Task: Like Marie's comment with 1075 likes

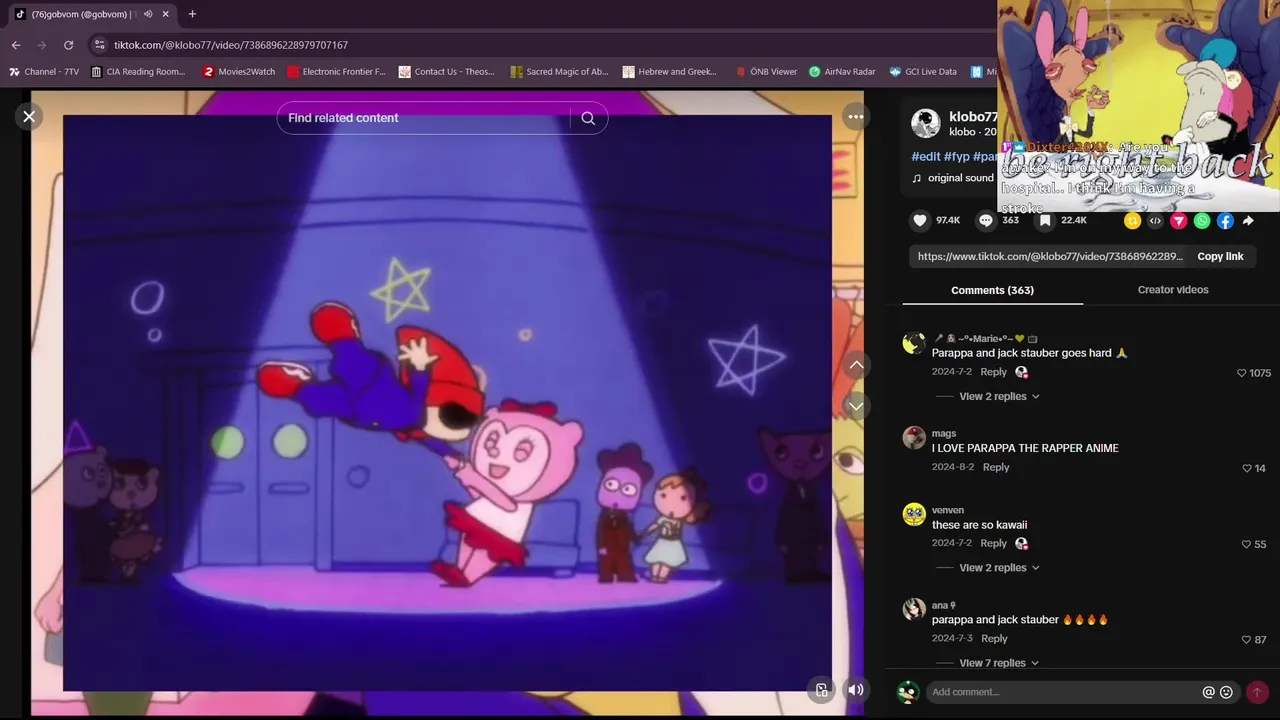Action: [x=1242, y=373]
